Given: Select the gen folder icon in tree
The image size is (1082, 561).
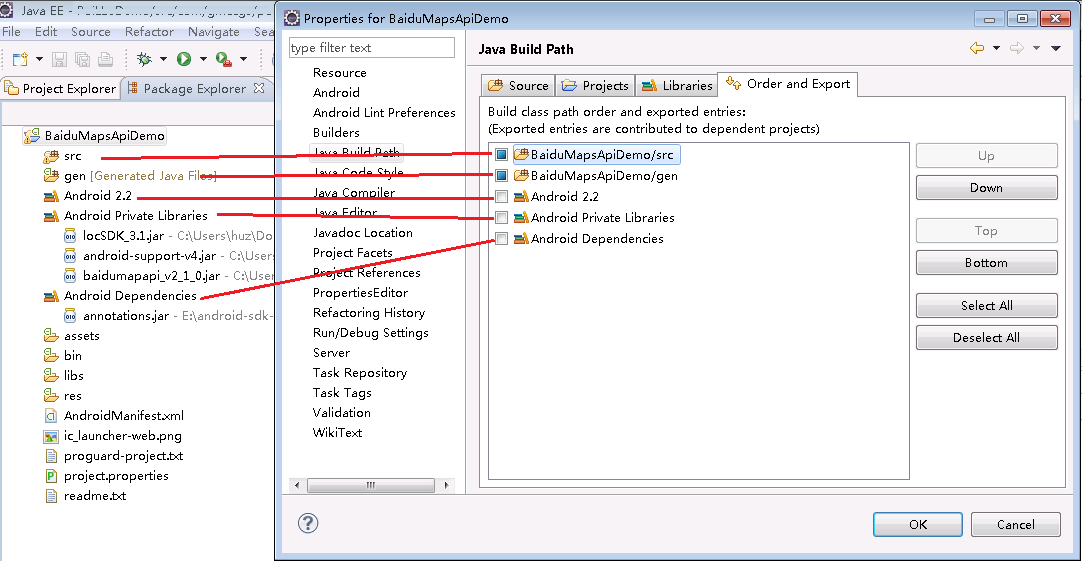Looking at the screenshot, I should [x=51, y=176].
